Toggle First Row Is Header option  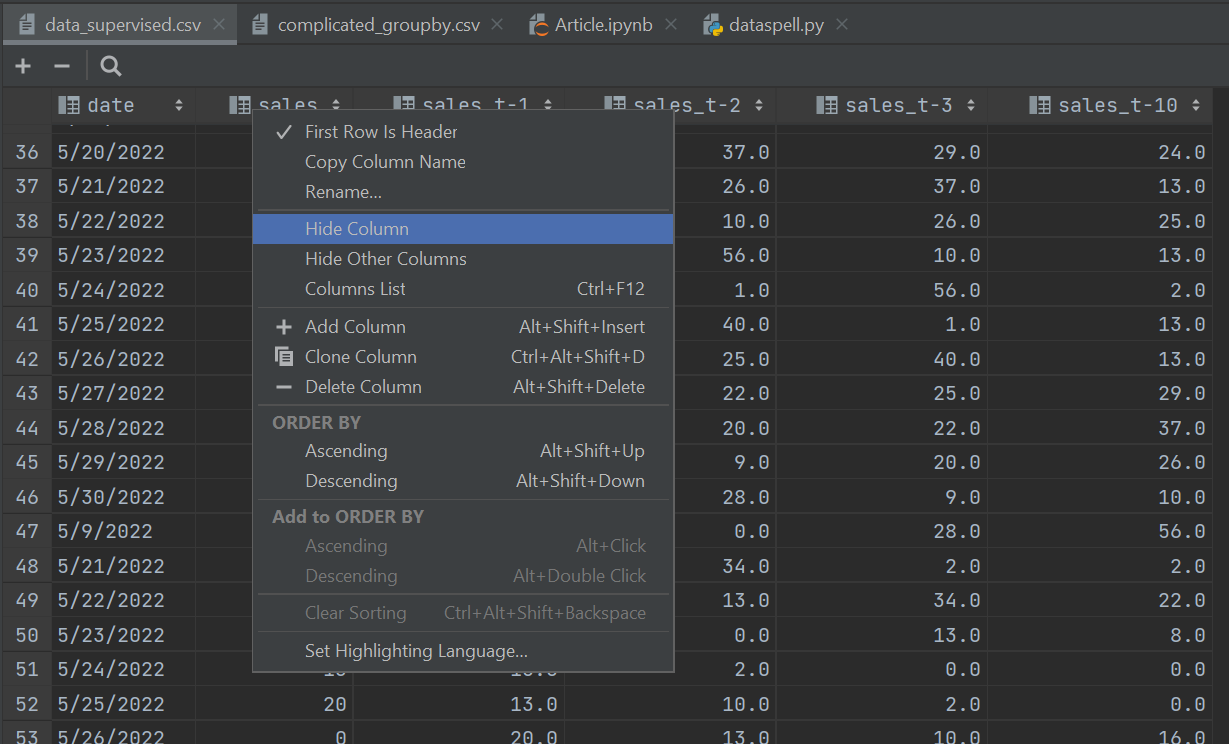pos(381,132)
